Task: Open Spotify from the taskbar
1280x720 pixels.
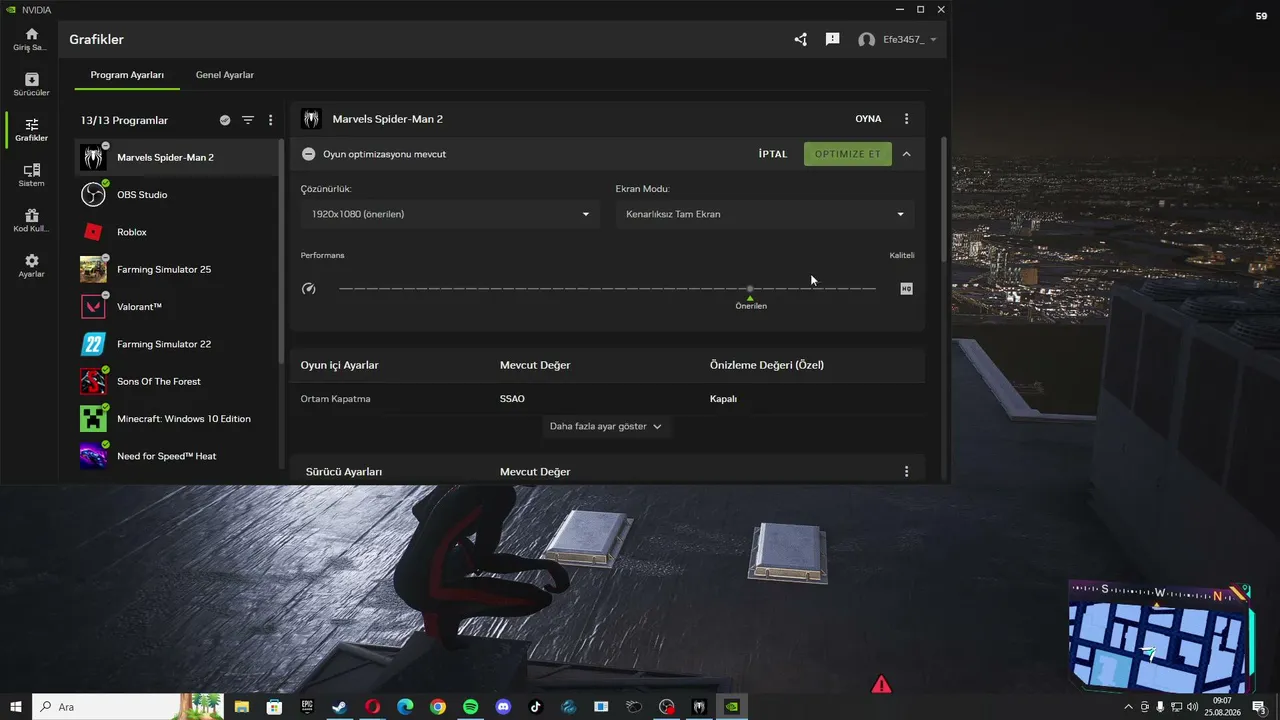Action: 470,707
